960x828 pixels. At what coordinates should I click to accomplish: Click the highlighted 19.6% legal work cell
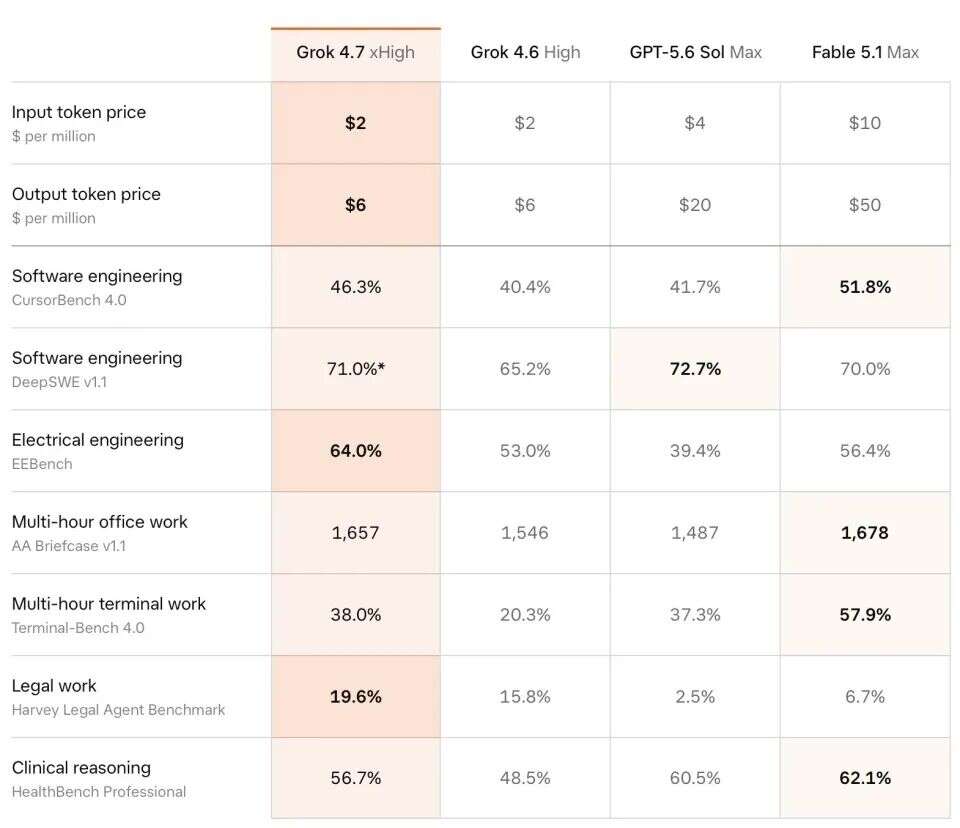coord(356,696)
